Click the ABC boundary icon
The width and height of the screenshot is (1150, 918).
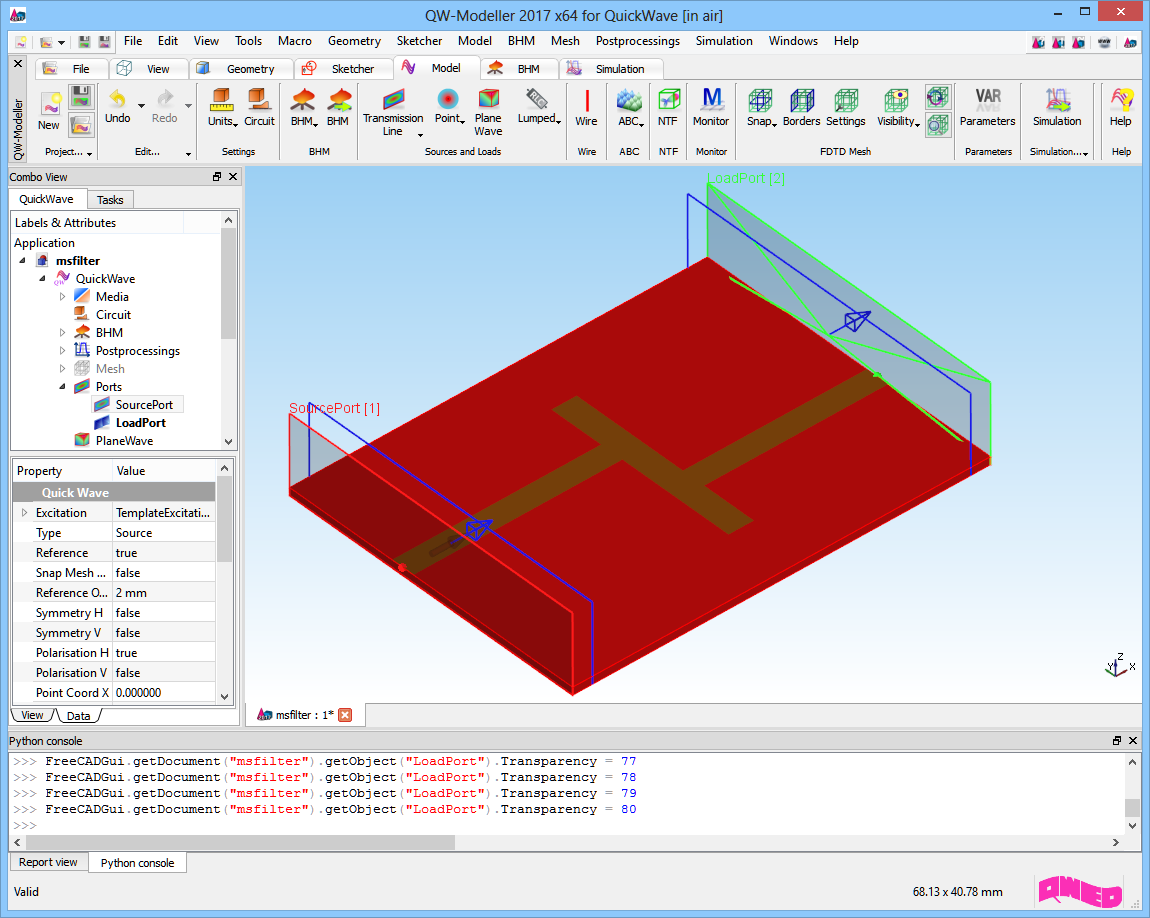coord(629,100)
